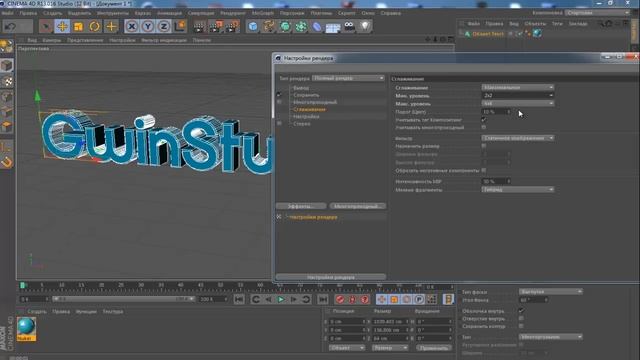Select Antialiasing in render settings list

coord(309,109)
